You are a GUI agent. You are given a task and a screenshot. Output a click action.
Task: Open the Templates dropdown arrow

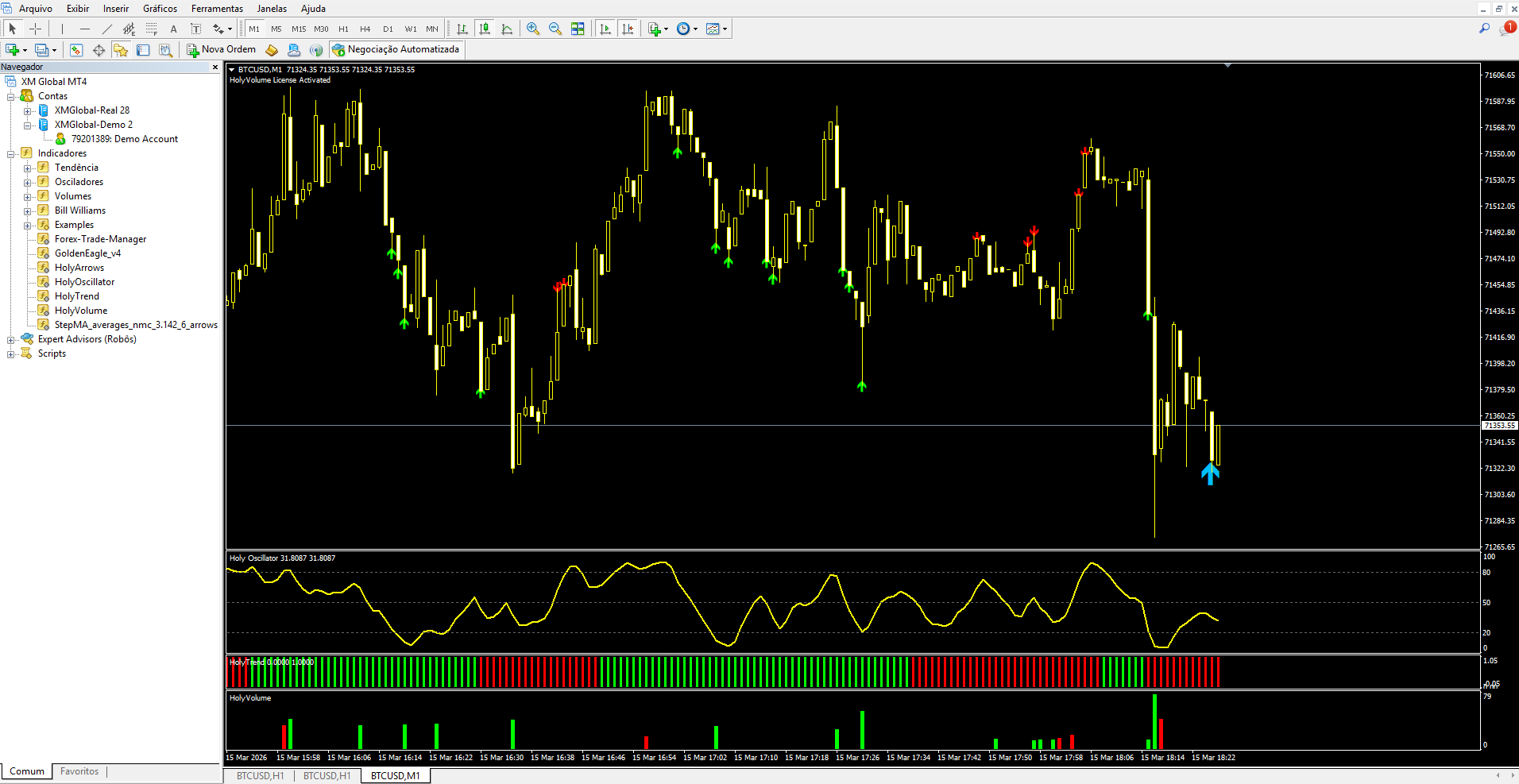[725, 29]
